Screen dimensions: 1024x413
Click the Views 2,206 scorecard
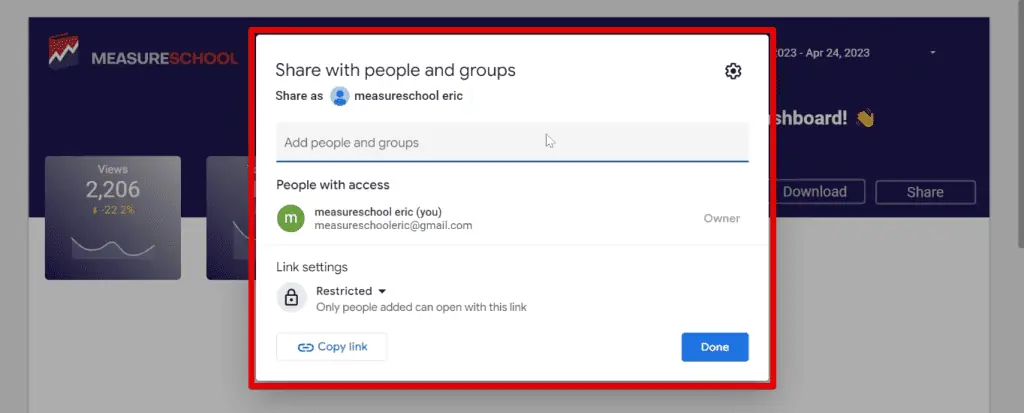[113, 218]
